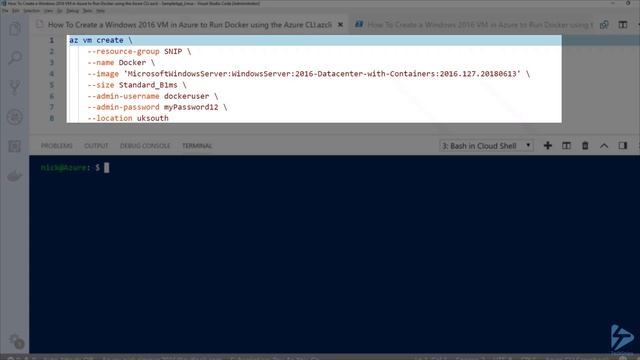Switch to the TERMINAL panel tab
Screen dimensions: 640x360
click(x=197, y=146)
